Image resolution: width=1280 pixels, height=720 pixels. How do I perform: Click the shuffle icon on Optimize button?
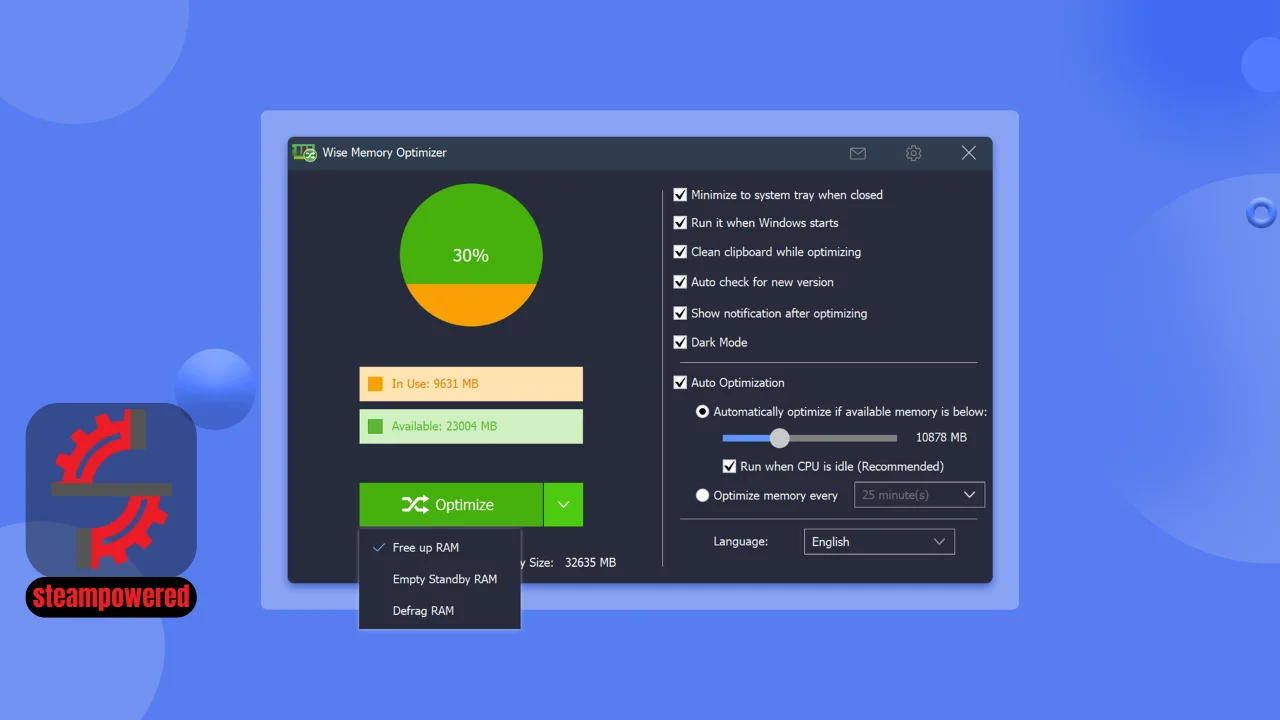415,505
